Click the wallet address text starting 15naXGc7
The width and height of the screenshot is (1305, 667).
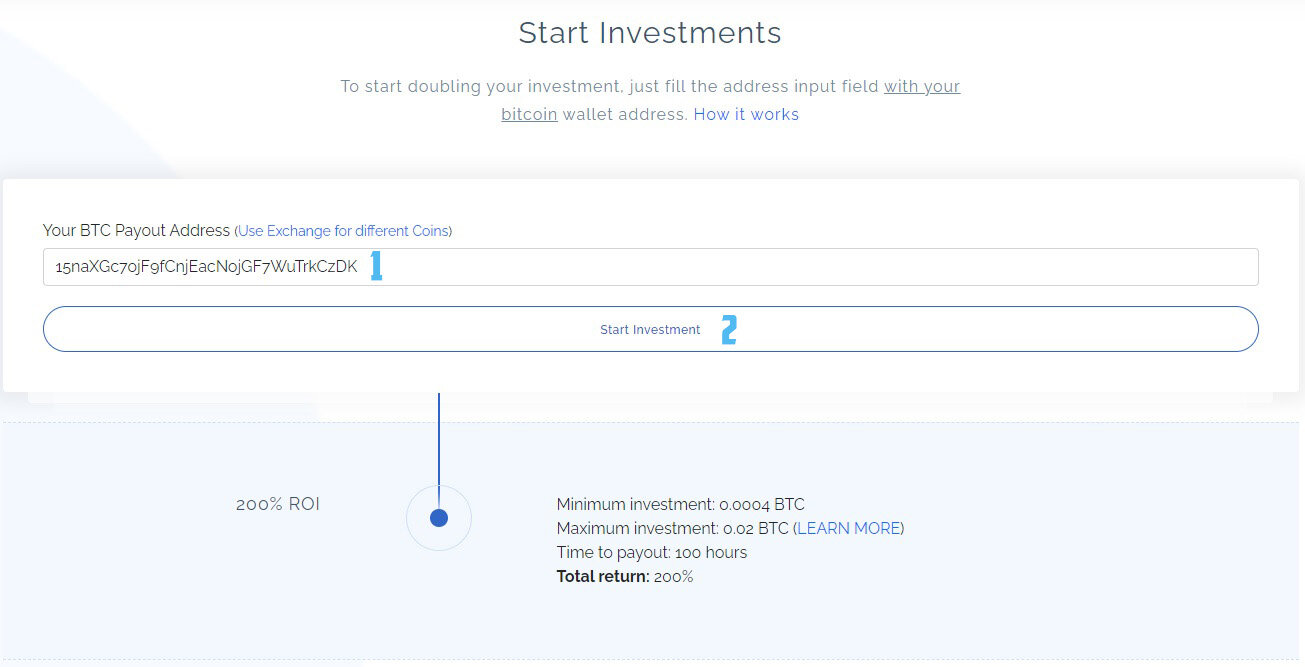206,267
